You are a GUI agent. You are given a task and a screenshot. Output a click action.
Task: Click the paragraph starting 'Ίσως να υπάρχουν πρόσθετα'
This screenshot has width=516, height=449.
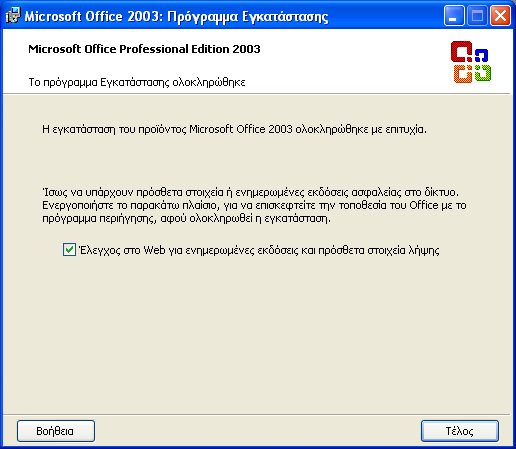254,205
